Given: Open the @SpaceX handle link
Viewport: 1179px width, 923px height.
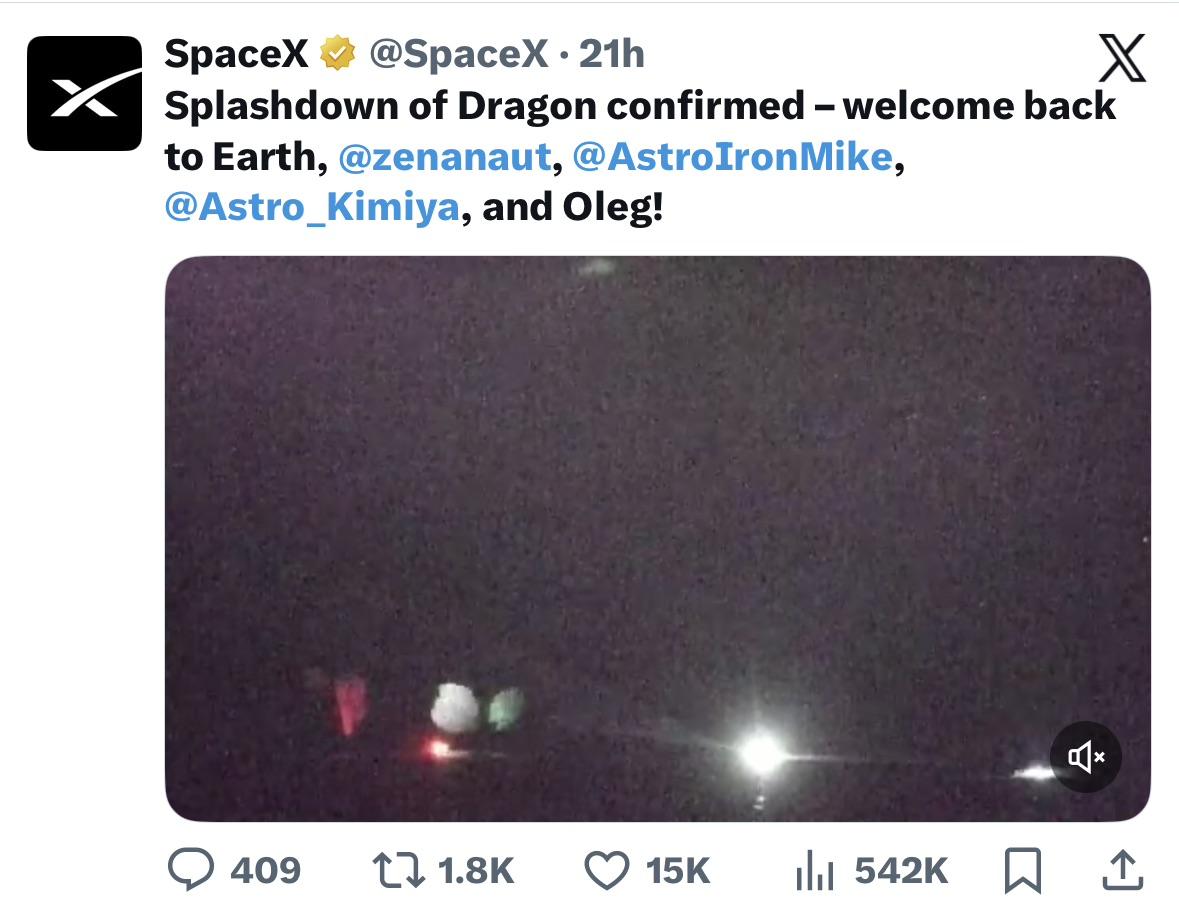Looking at the screenshot, I should 460,54.
